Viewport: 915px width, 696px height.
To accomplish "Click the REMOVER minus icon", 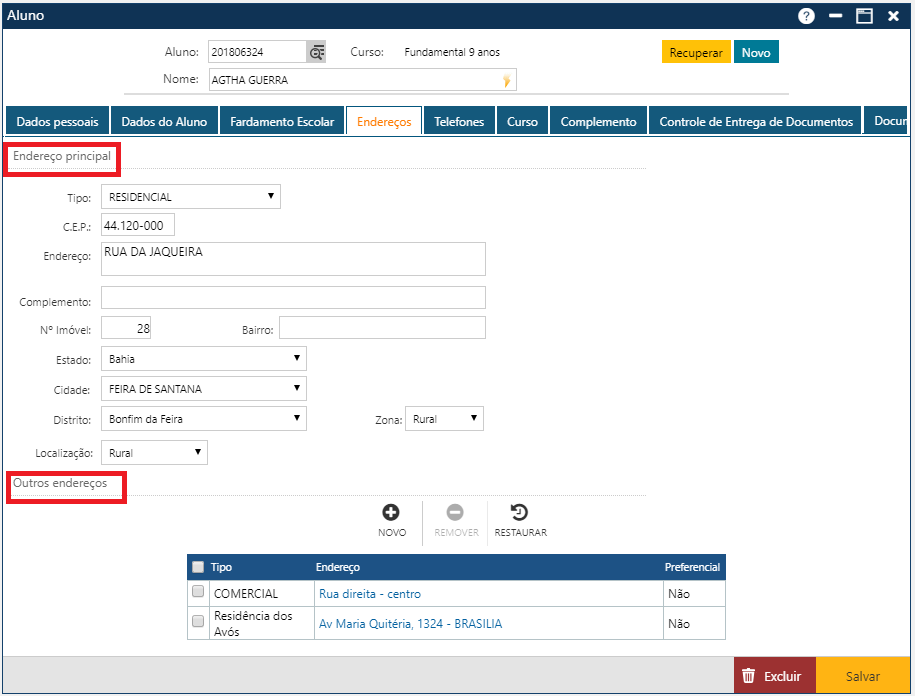I will point(455,513).
